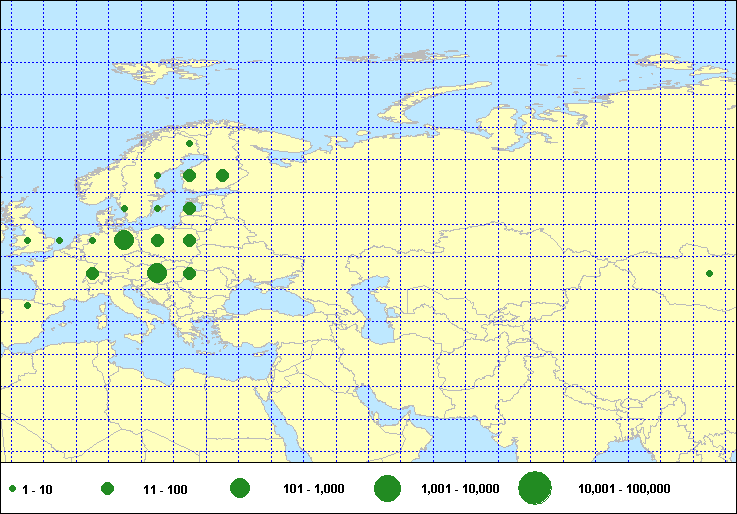The image size is (737, 514).
Task: Click the medium marker over eastern France
Action: coord(92,273)
